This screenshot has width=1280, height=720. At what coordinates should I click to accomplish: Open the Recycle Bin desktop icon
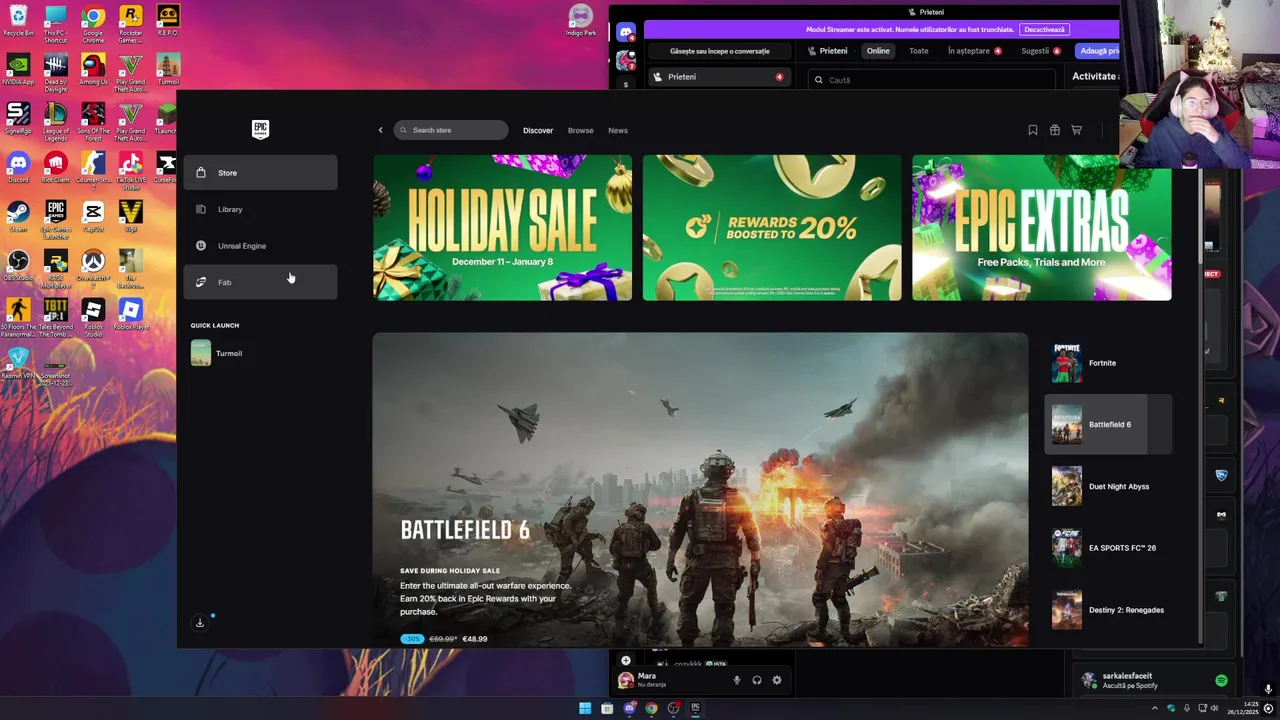click(18, 21)
